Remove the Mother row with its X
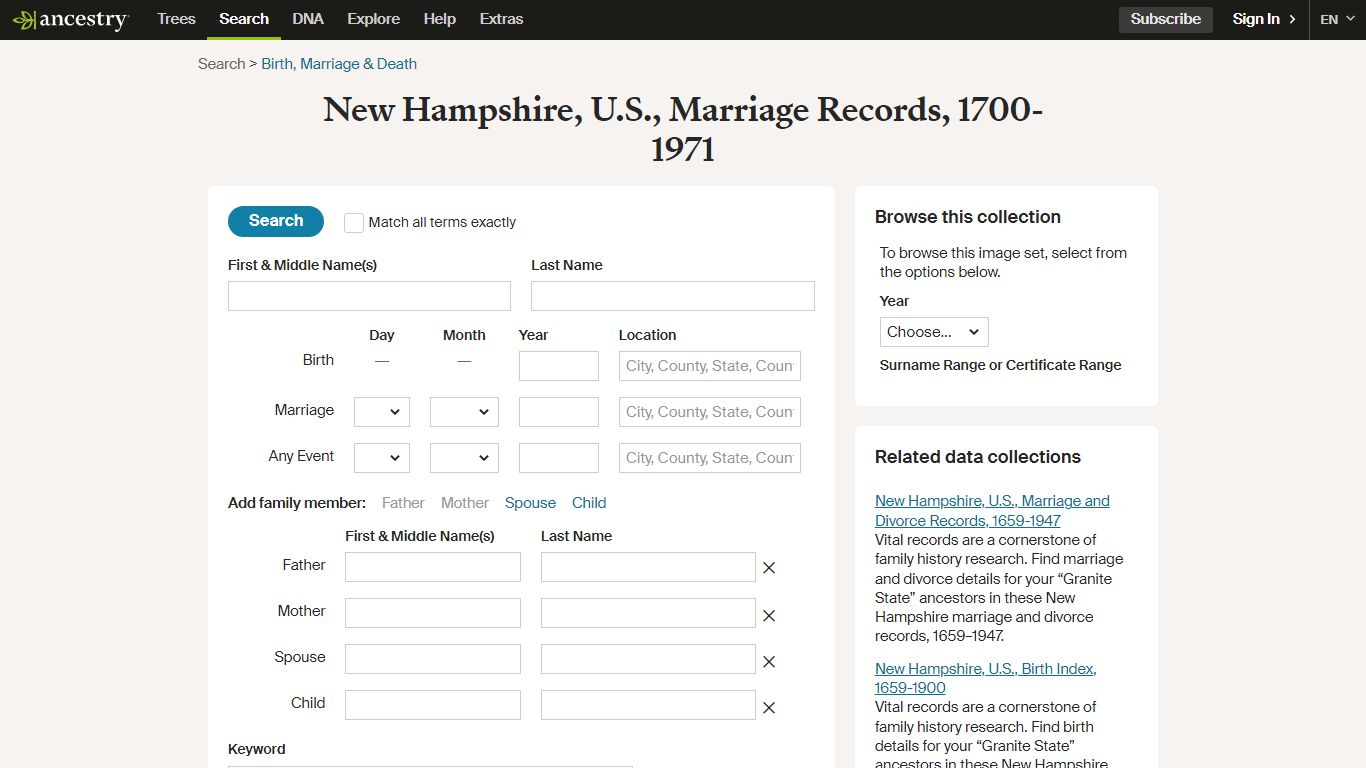The height and width of the screenshot is (768, 1366). coord(769,616)
